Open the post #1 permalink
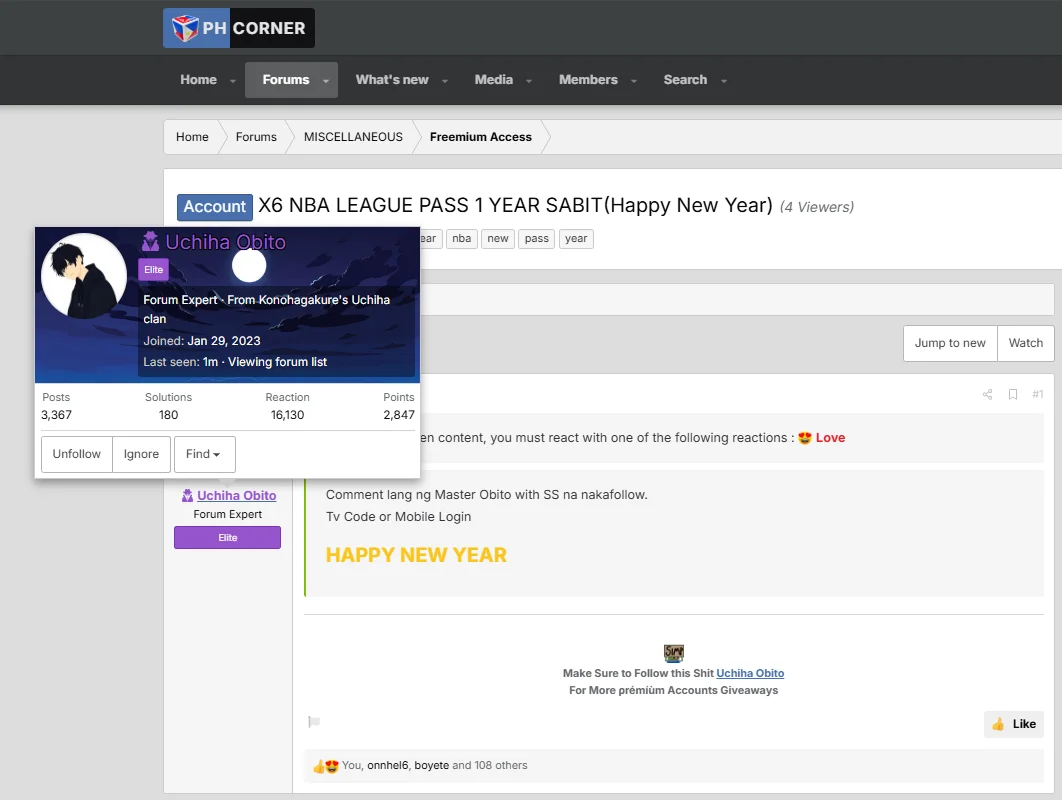The width and height of the screenshot is (1062, 800). pyautogui.click(x=1038, y=394)
